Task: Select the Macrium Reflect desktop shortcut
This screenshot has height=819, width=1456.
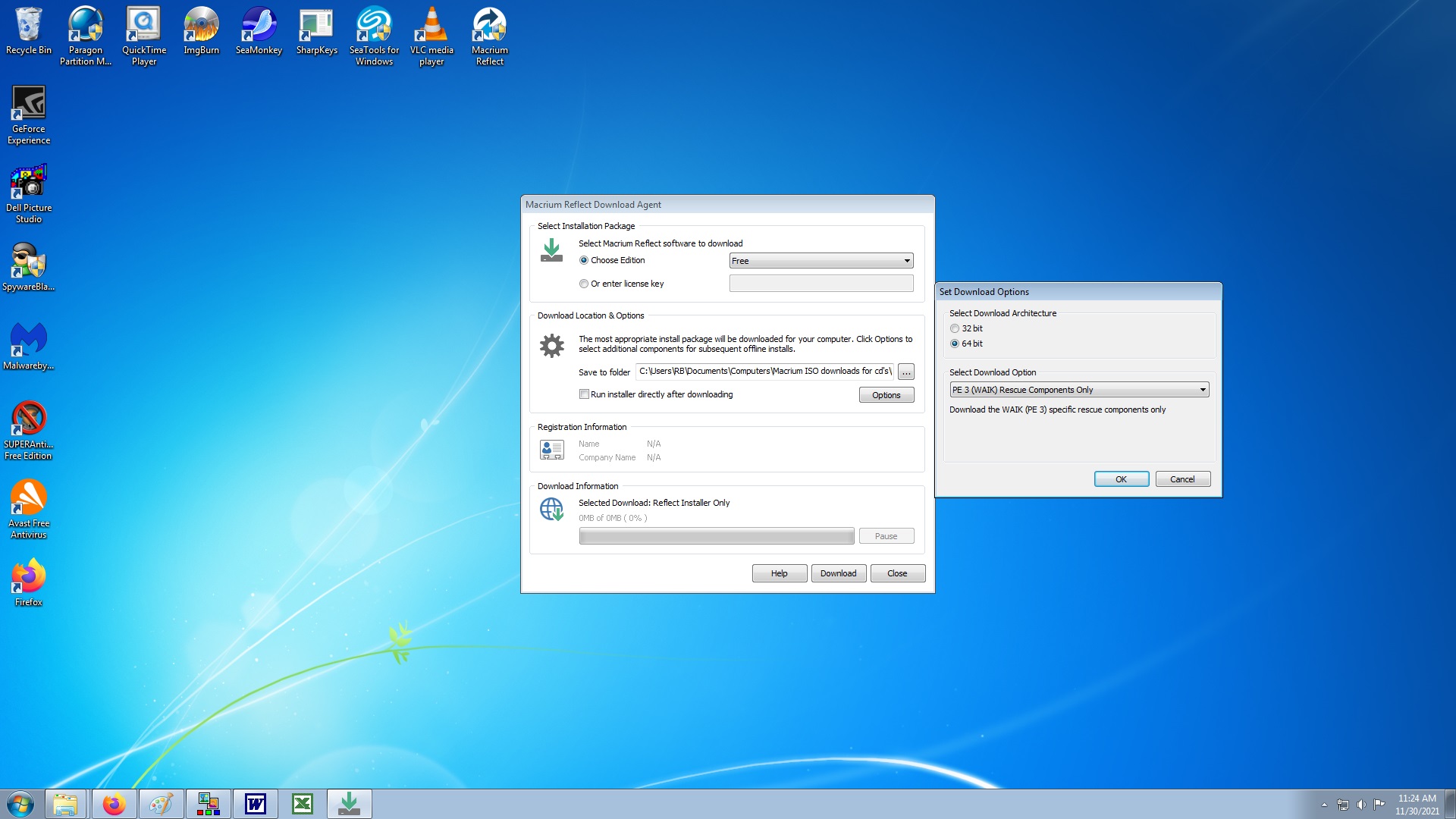Action: [489, 36]
